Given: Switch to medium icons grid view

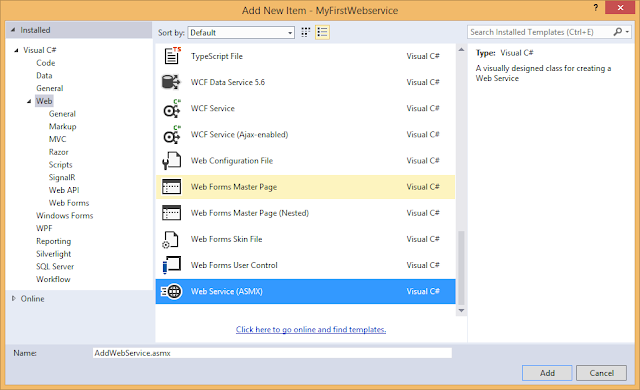Looking at the screenshot, I should click(x=306, y=32).
